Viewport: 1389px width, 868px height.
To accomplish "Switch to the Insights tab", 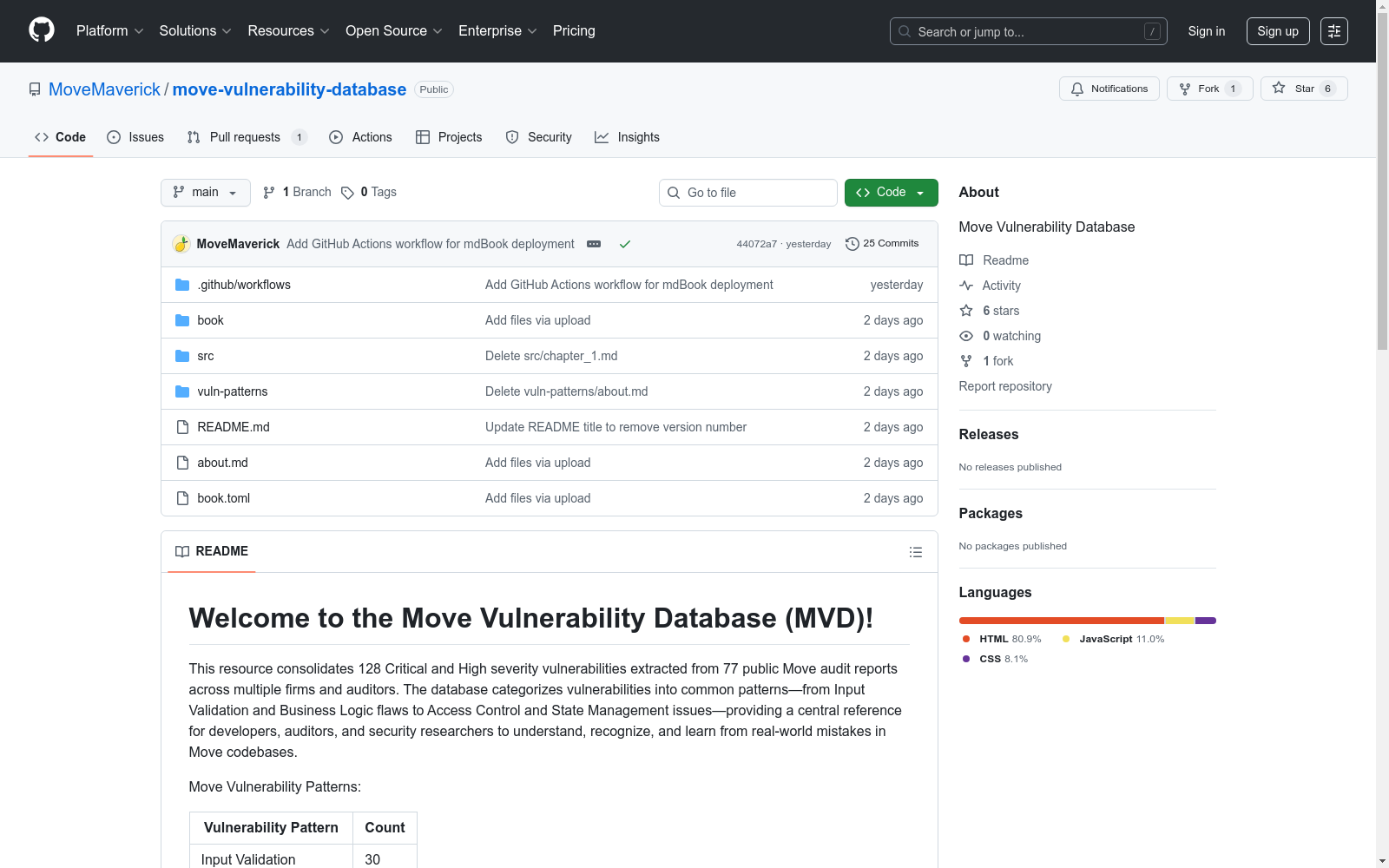I will tap(627, 137).
